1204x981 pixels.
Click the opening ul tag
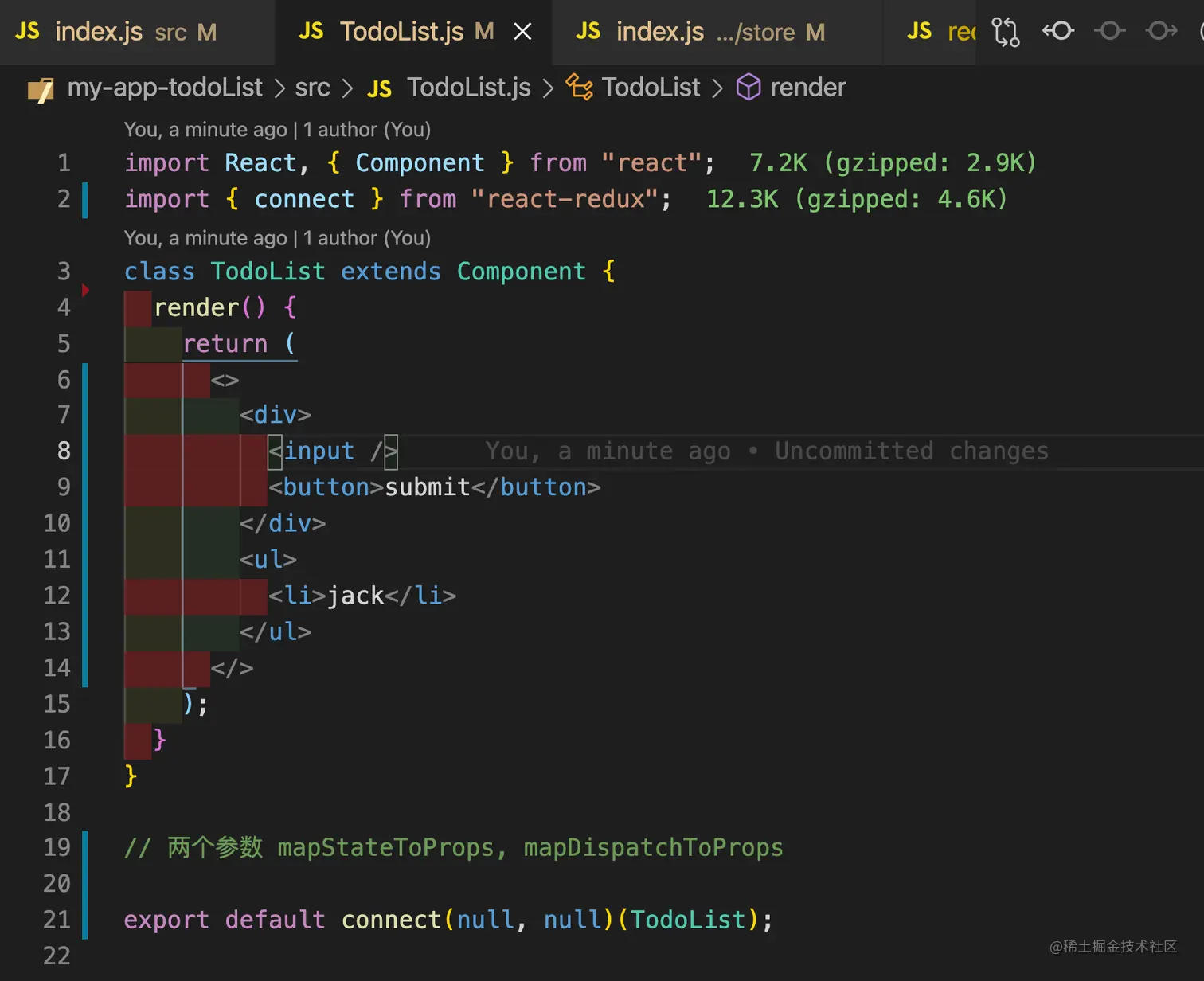pyautogui.click(x=268, y=559)
